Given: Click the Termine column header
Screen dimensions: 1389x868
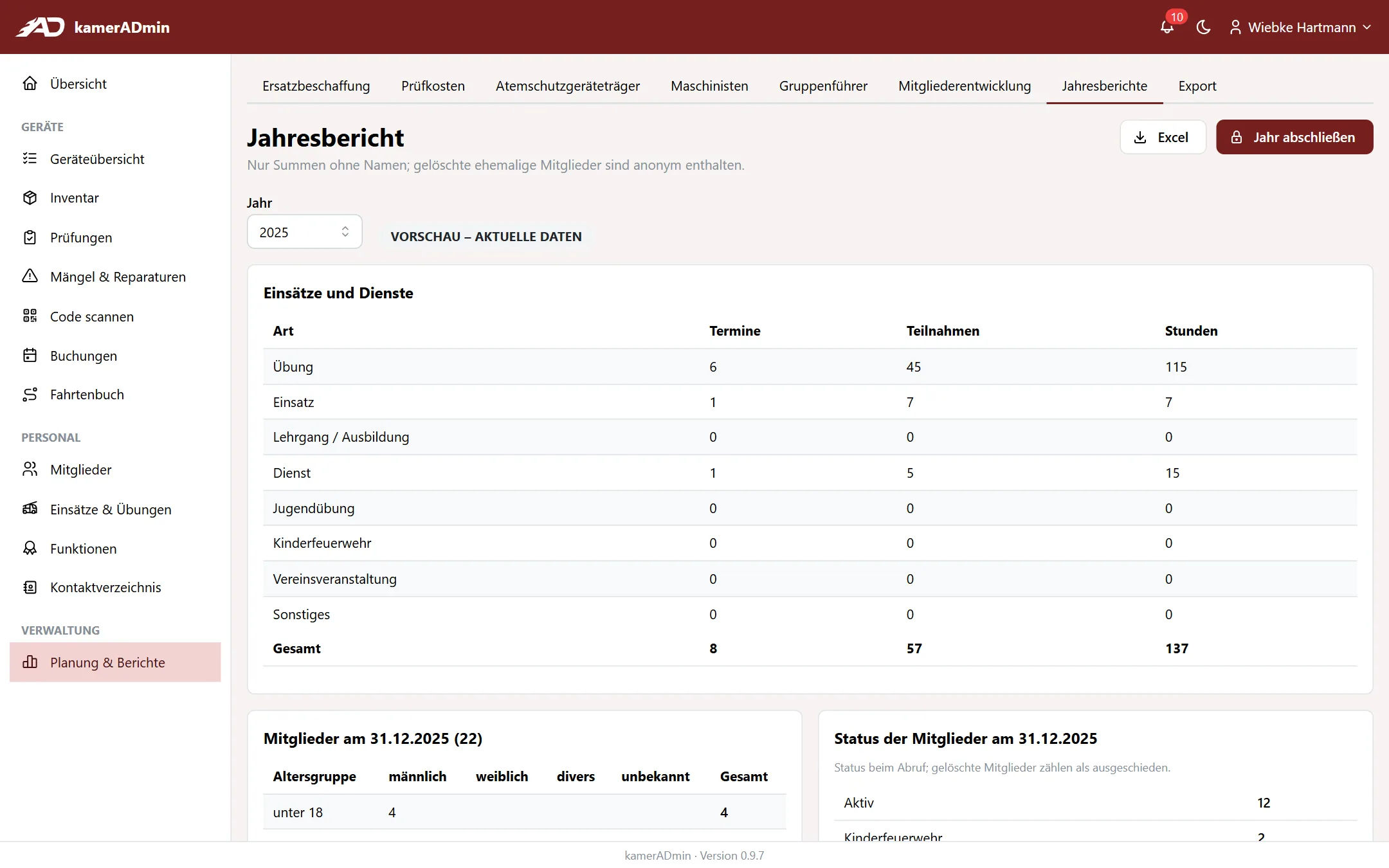Looking at the screenshot, I should pyautogui.click(x=735, y=331).
